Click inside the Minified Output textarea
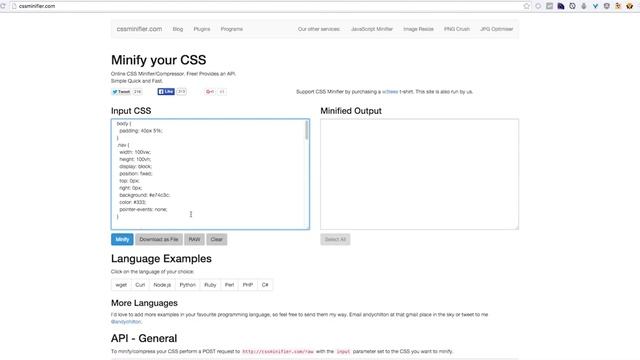Screen dimensions: 640x360 click(420, 174)
